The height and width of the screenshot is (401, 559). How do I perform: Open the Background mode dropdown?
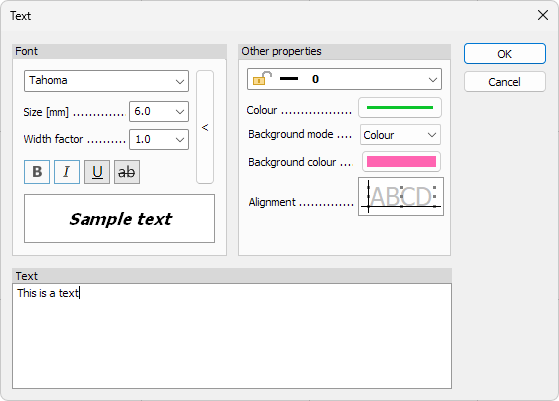(400, 135)
